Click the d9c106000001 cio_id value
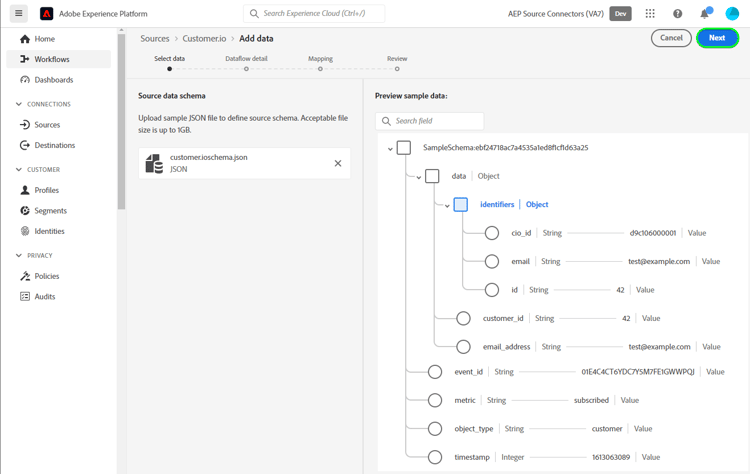This screenshot has height=474, width=750. [x=653, y=233]
